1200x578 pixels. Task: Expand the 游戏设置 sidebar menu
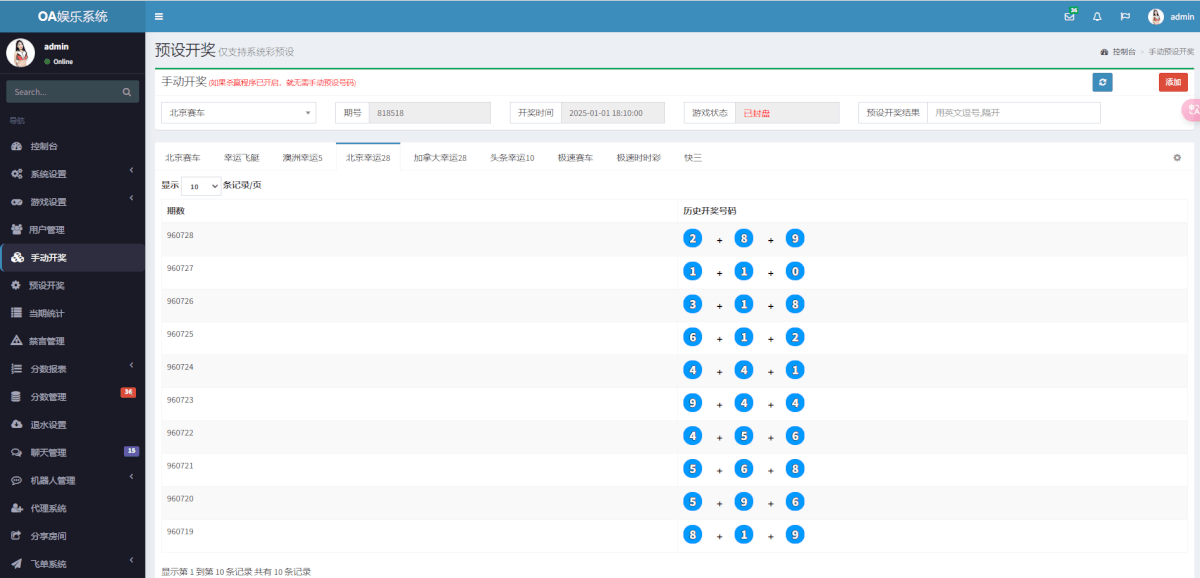click(48, 202)
